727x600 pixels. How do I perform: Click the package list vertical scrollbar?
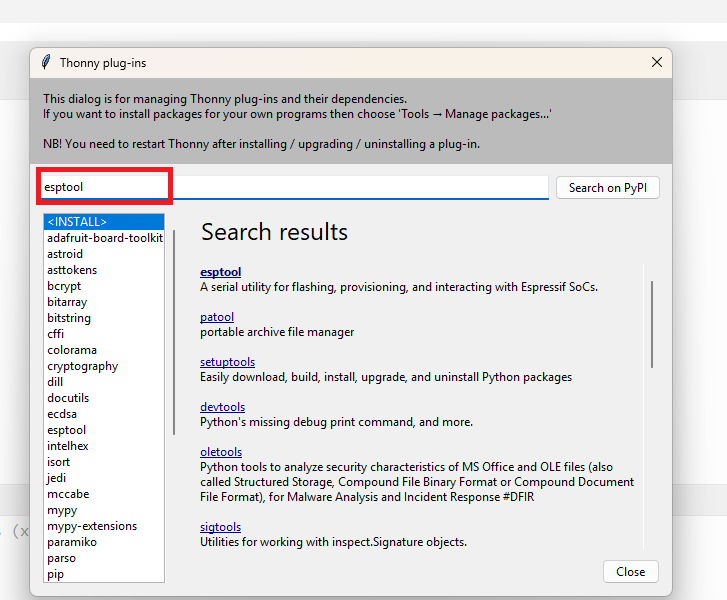click(174, 332)
